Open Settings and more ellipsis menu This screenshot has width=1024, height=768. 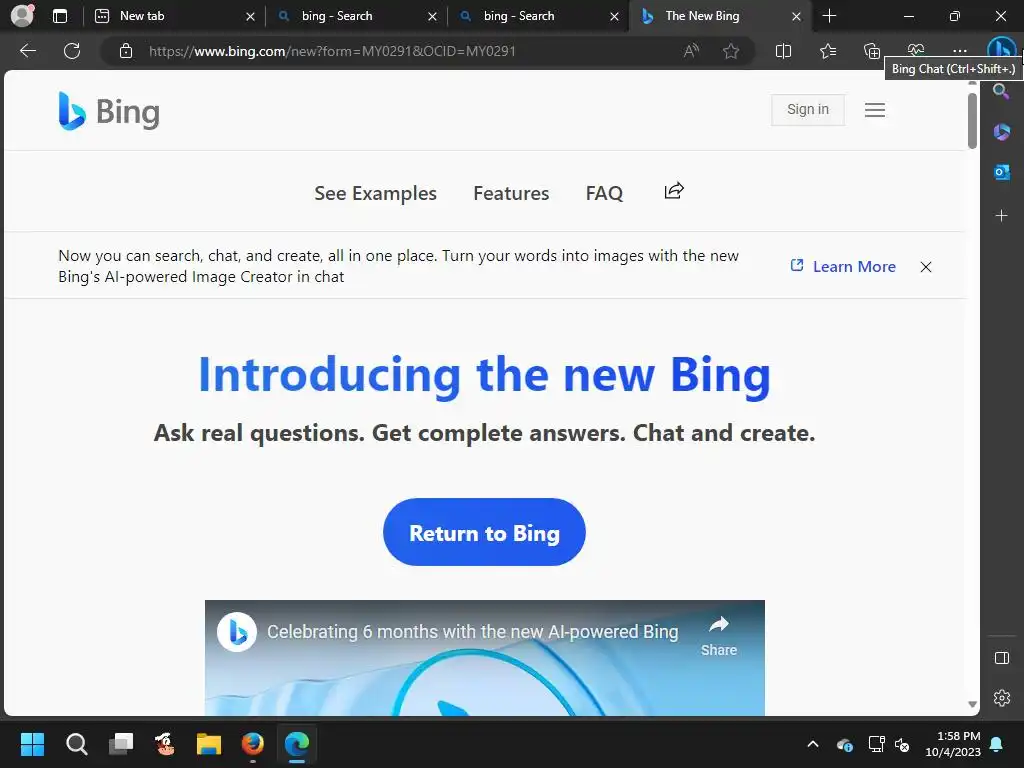click(959, 50)
